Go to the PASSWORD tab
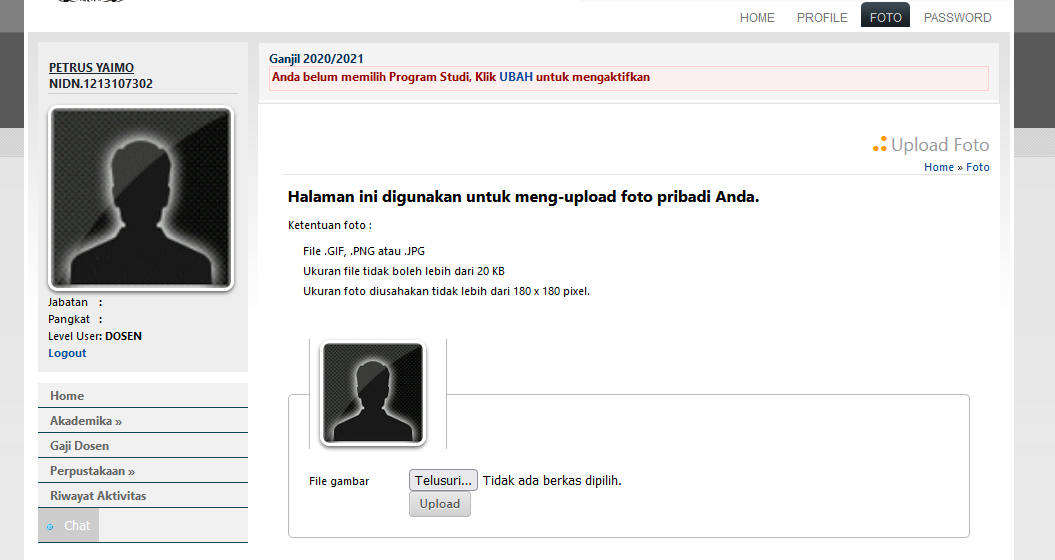 tap(957, 17)
